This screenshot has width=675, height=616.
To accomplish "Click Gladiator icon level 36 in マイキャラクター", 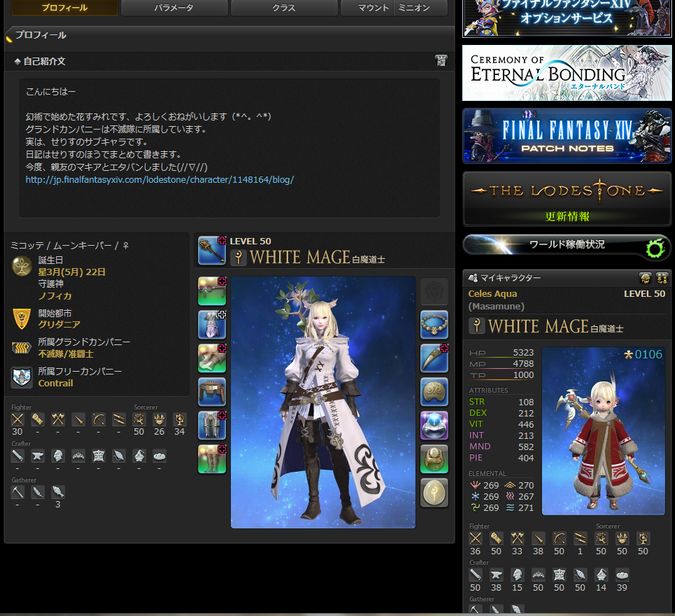I will point(475,538).
